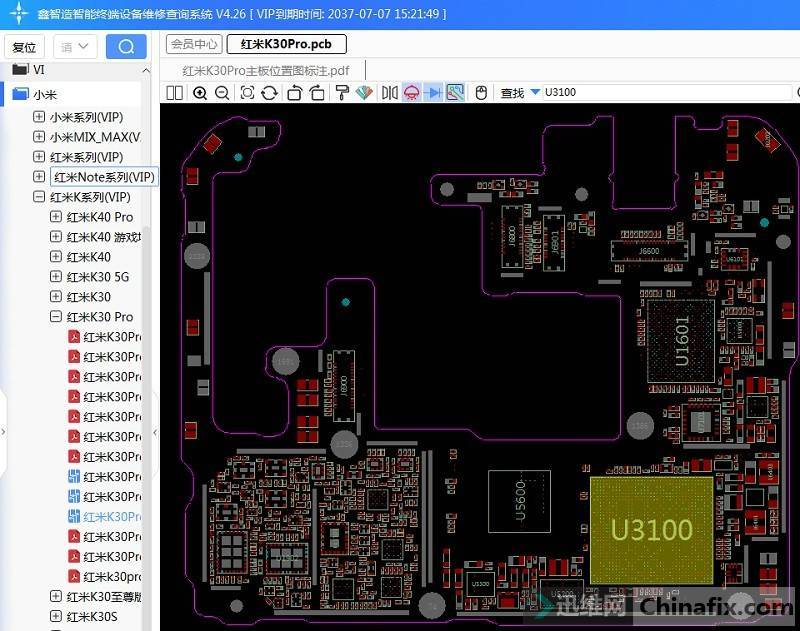Image resolution: width=800 pixels, height=631 pixels.
Task: Click the search field containing U3100
Action: pos(665,93)
